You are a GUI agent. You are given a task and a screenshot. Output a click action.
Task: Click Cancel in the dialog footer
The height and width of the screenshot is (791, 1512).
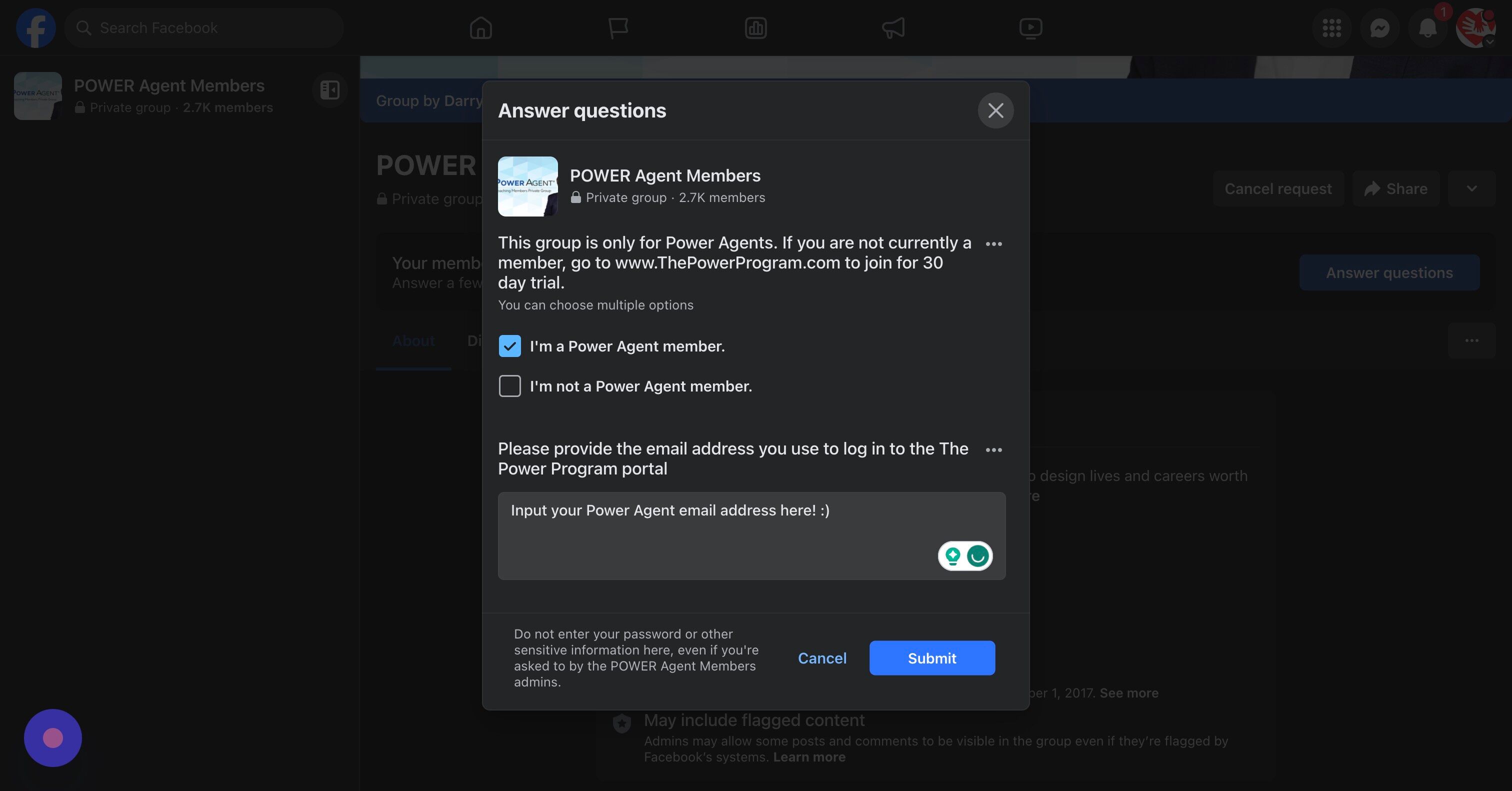(821, 658)
